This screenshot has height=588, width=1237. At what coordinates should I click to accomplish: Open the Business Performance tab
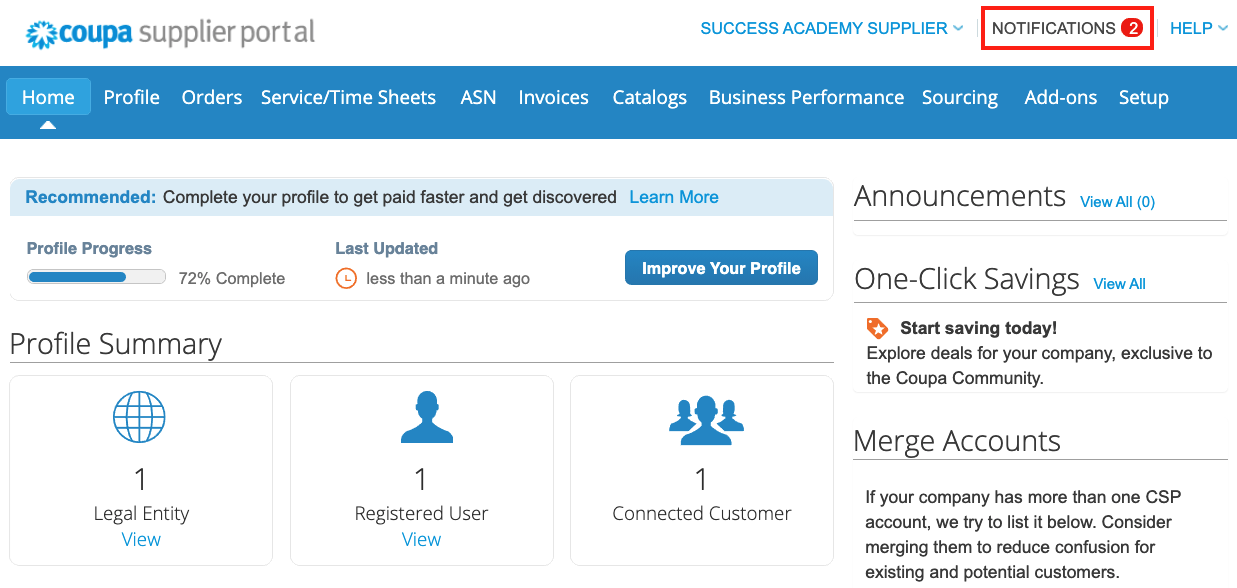806,97
